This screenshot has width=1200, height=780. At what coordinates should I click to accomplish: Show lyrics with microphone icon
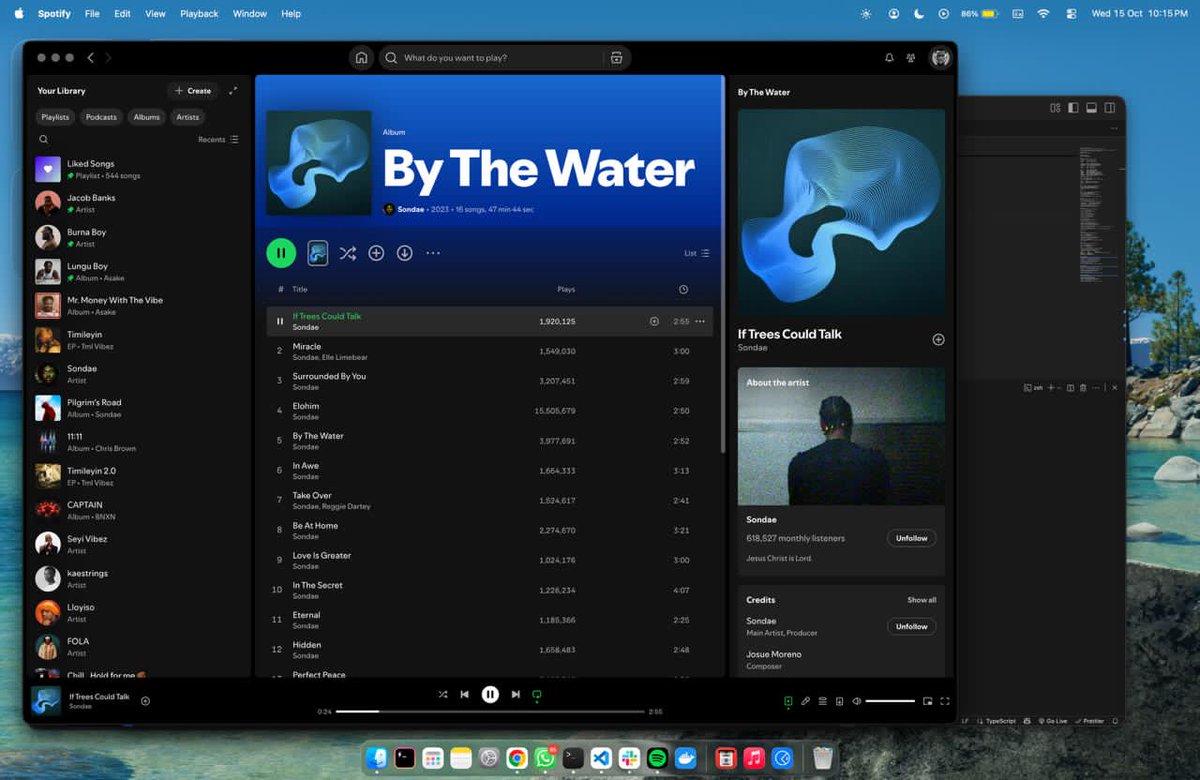pos(805,701)
